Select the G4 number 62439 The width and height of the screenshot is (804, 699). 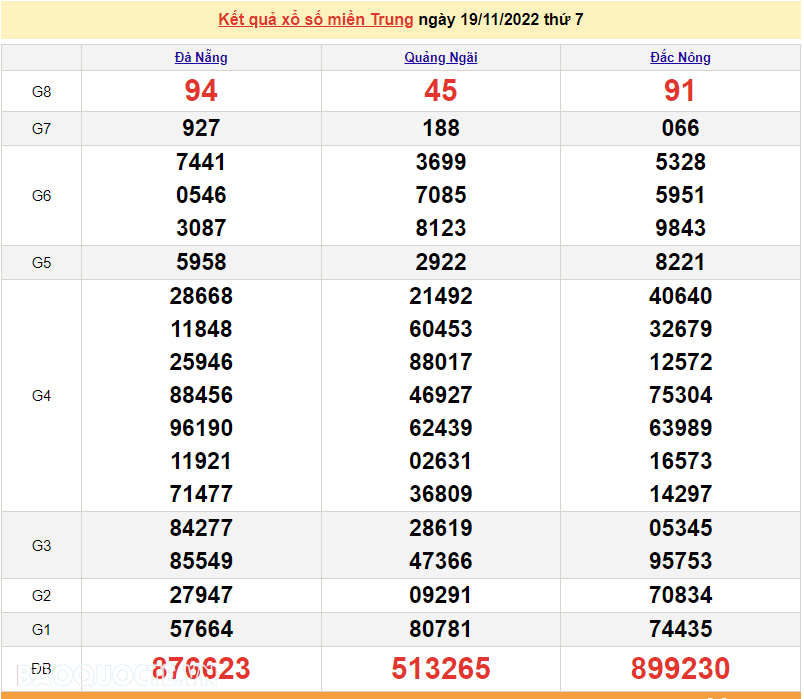[x=441, y=428]
